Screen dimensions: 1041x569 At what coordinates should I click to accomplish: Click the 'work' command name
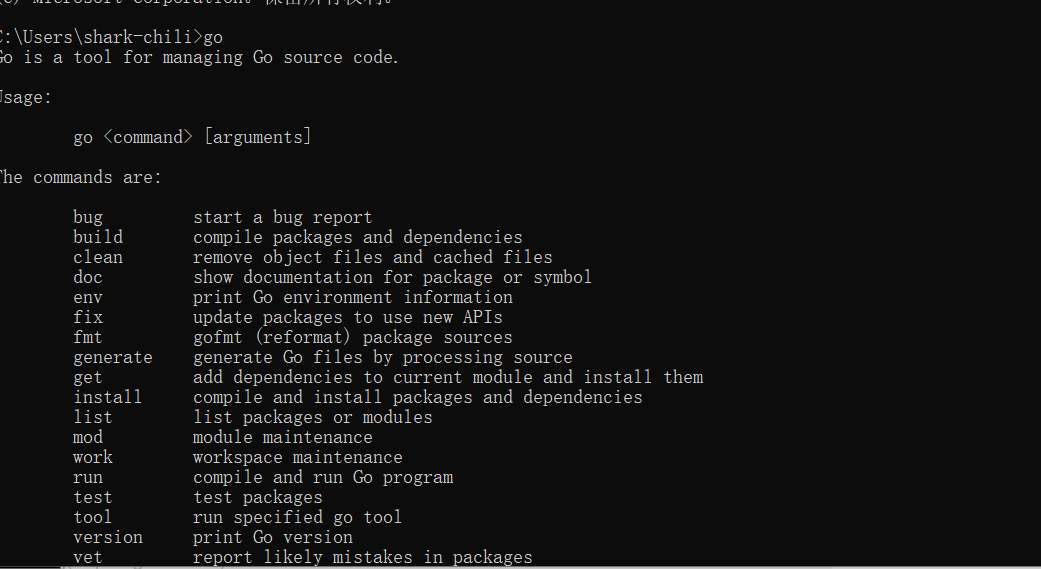point(93,457)
